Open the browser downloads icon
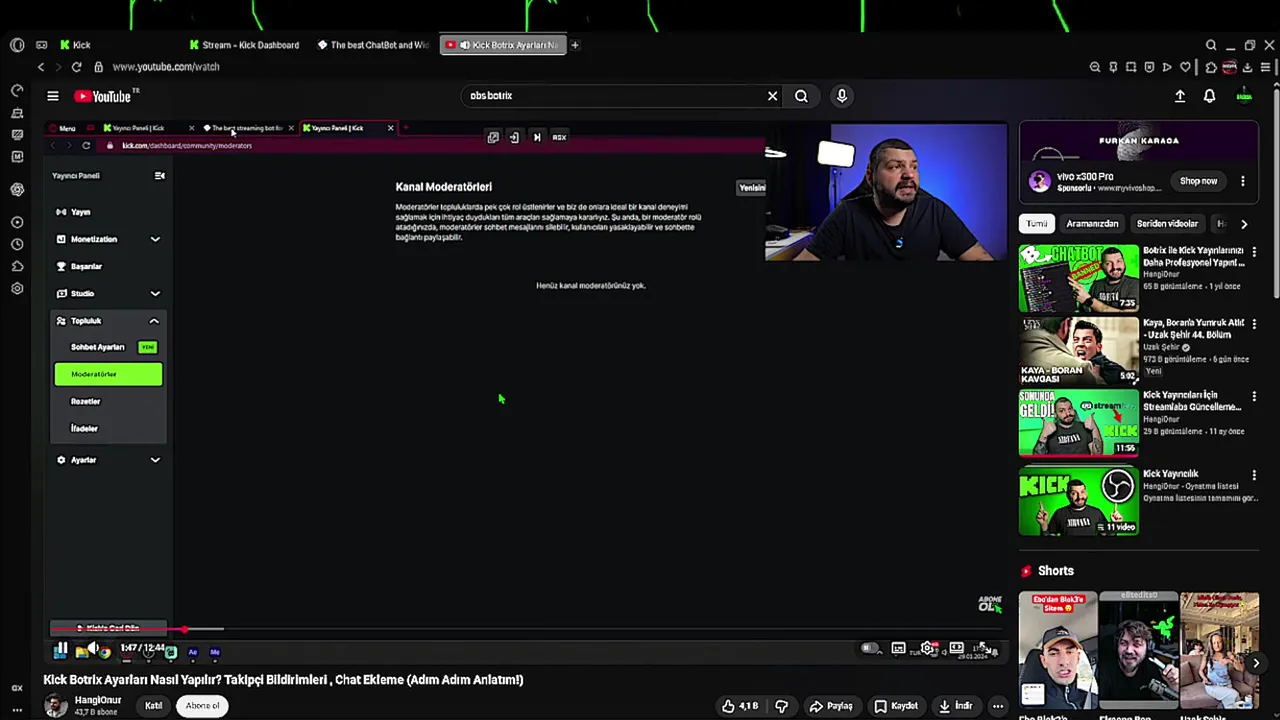 (1247, 67)
